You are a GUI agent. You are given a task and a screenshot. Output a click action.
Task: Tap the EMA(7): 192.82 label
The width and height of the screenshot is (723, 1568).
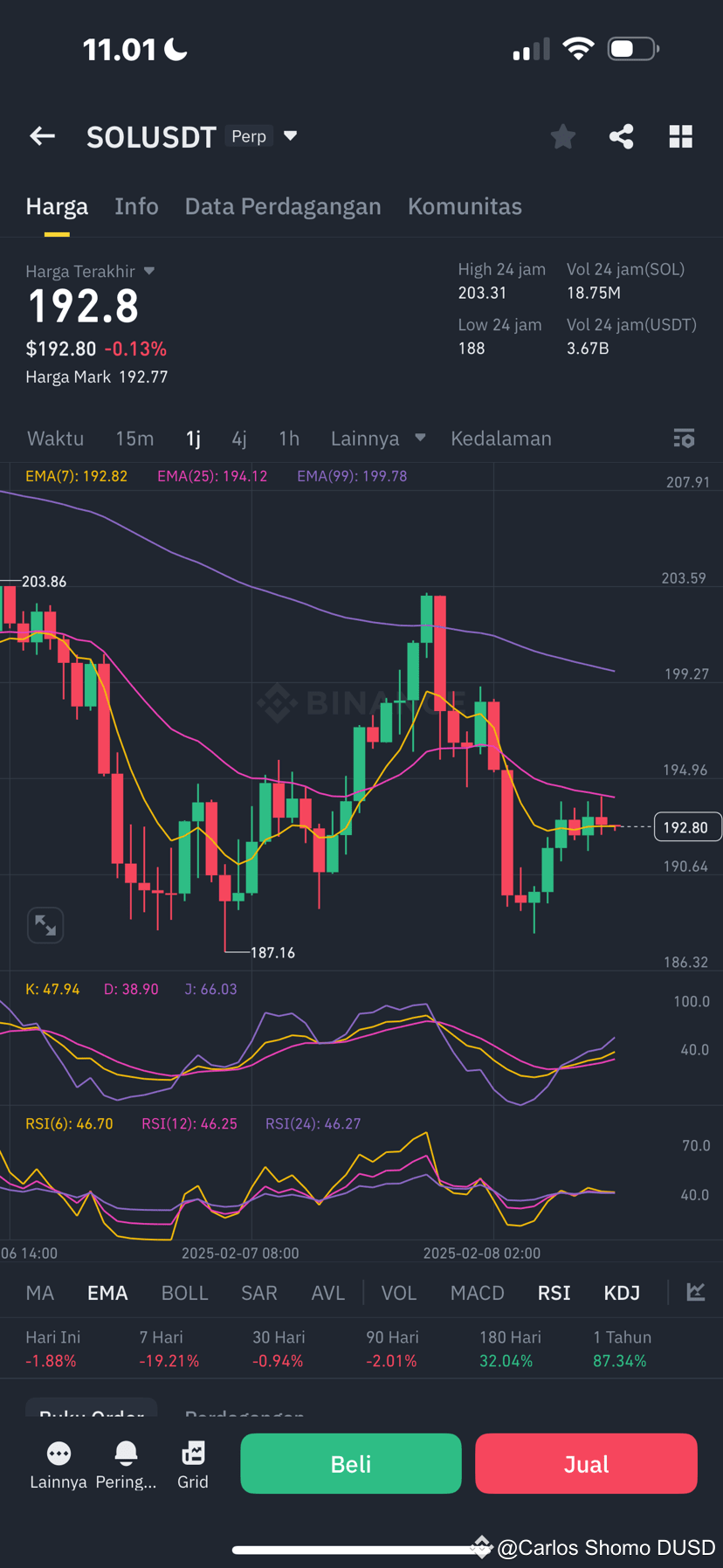pos(77,476)
